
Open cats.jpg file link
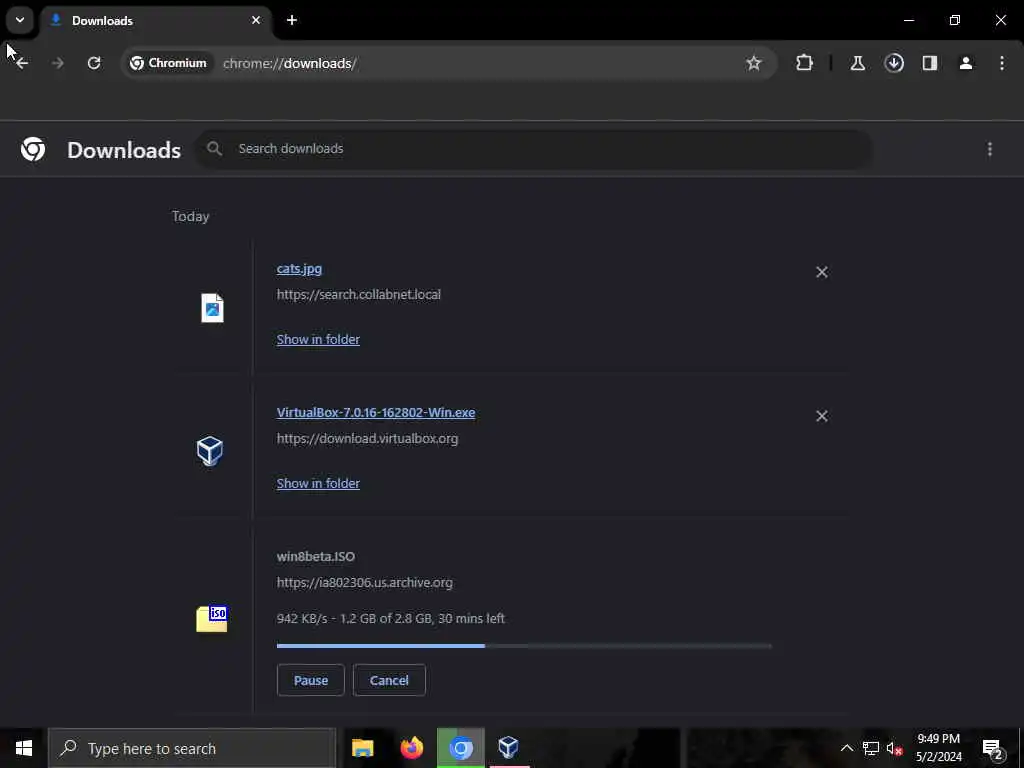[299, 268]
